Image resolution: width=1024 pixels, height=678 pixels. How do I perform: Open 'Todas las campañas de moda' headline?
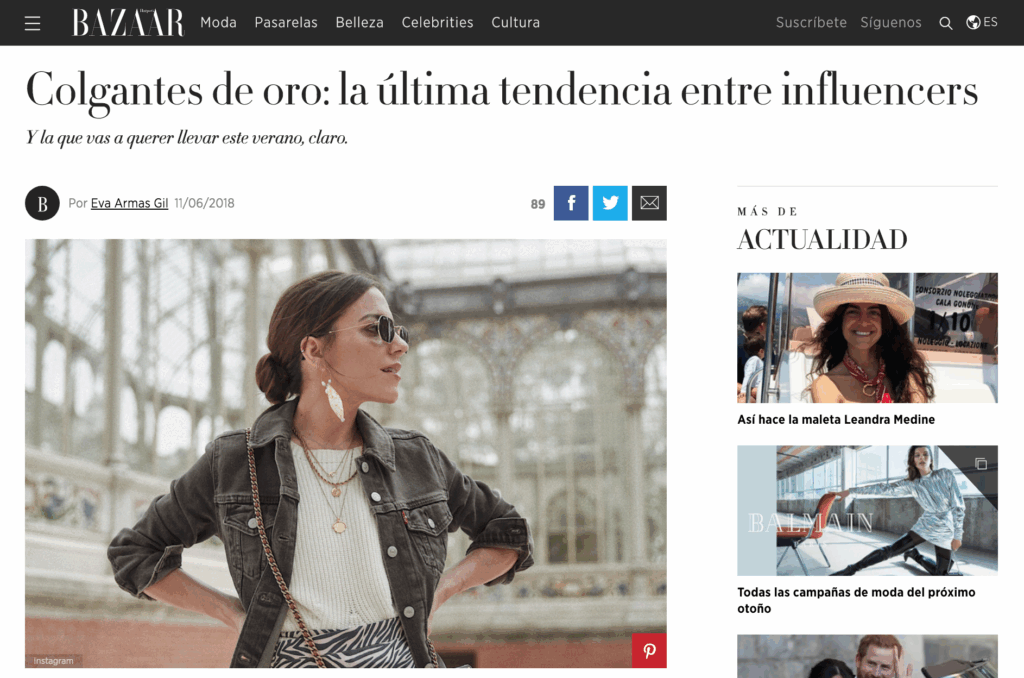pyautogui.click(x=856, y=600)
